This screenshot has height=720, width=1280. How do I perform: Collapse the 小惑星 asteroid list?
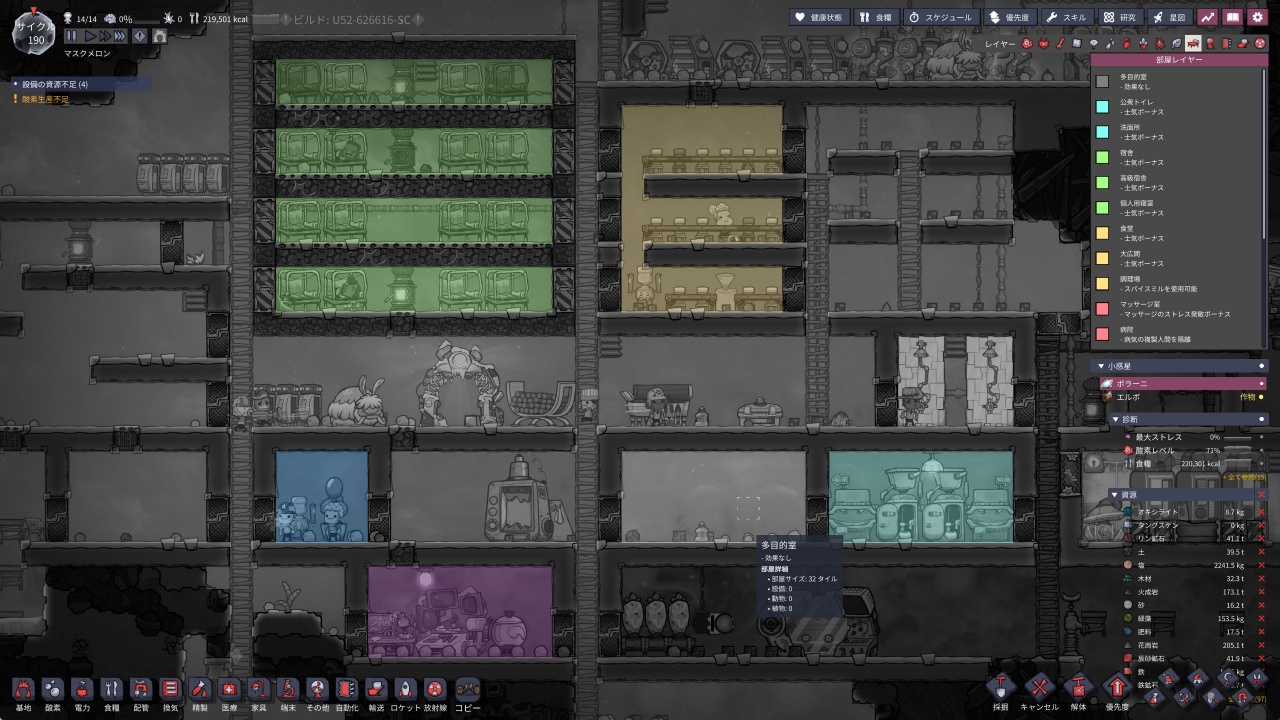pyautogui.click(x=1101, y=366)
